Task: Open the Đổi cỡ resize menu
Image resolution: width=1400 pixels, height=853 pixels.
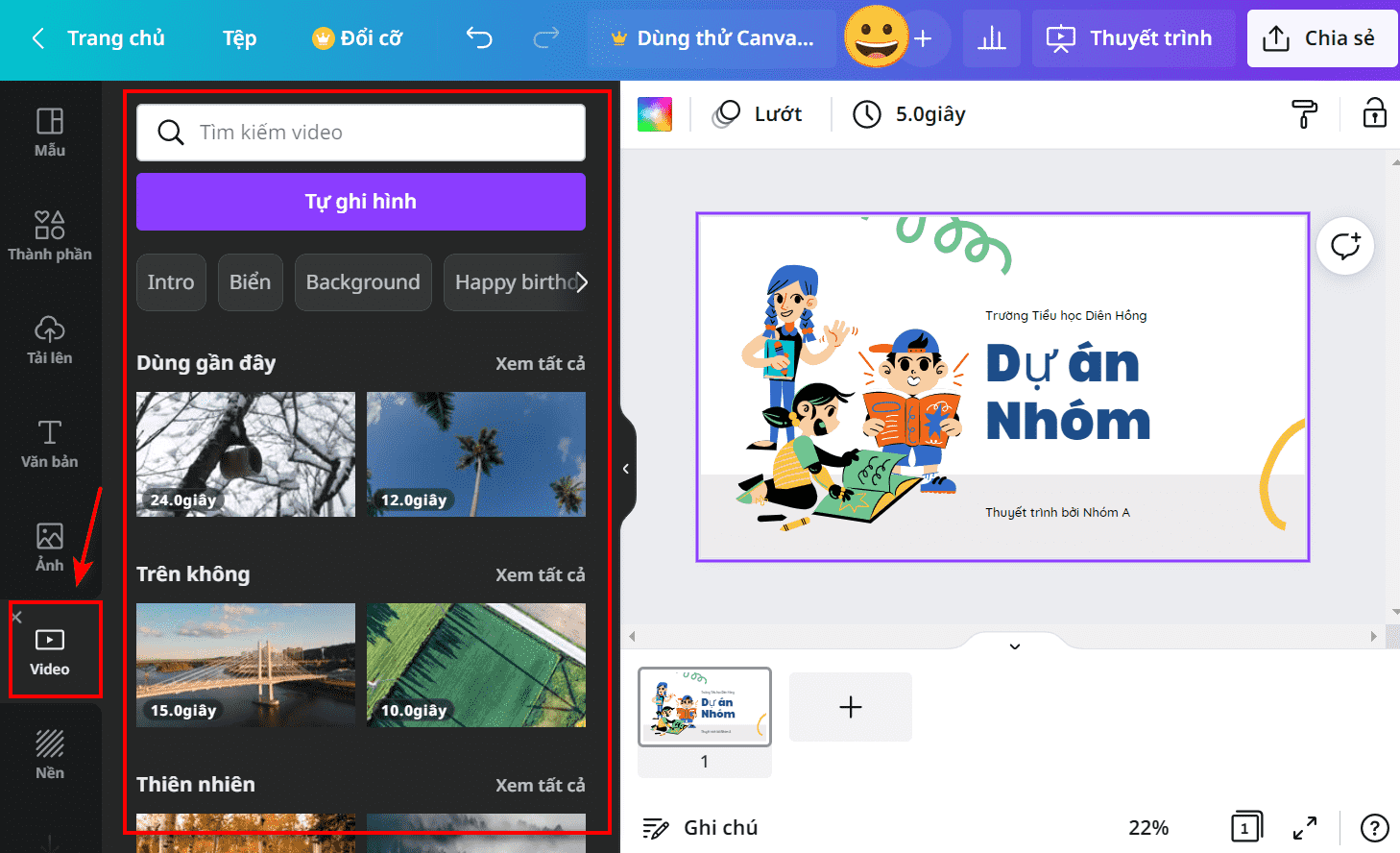Action: click(357, 38)
